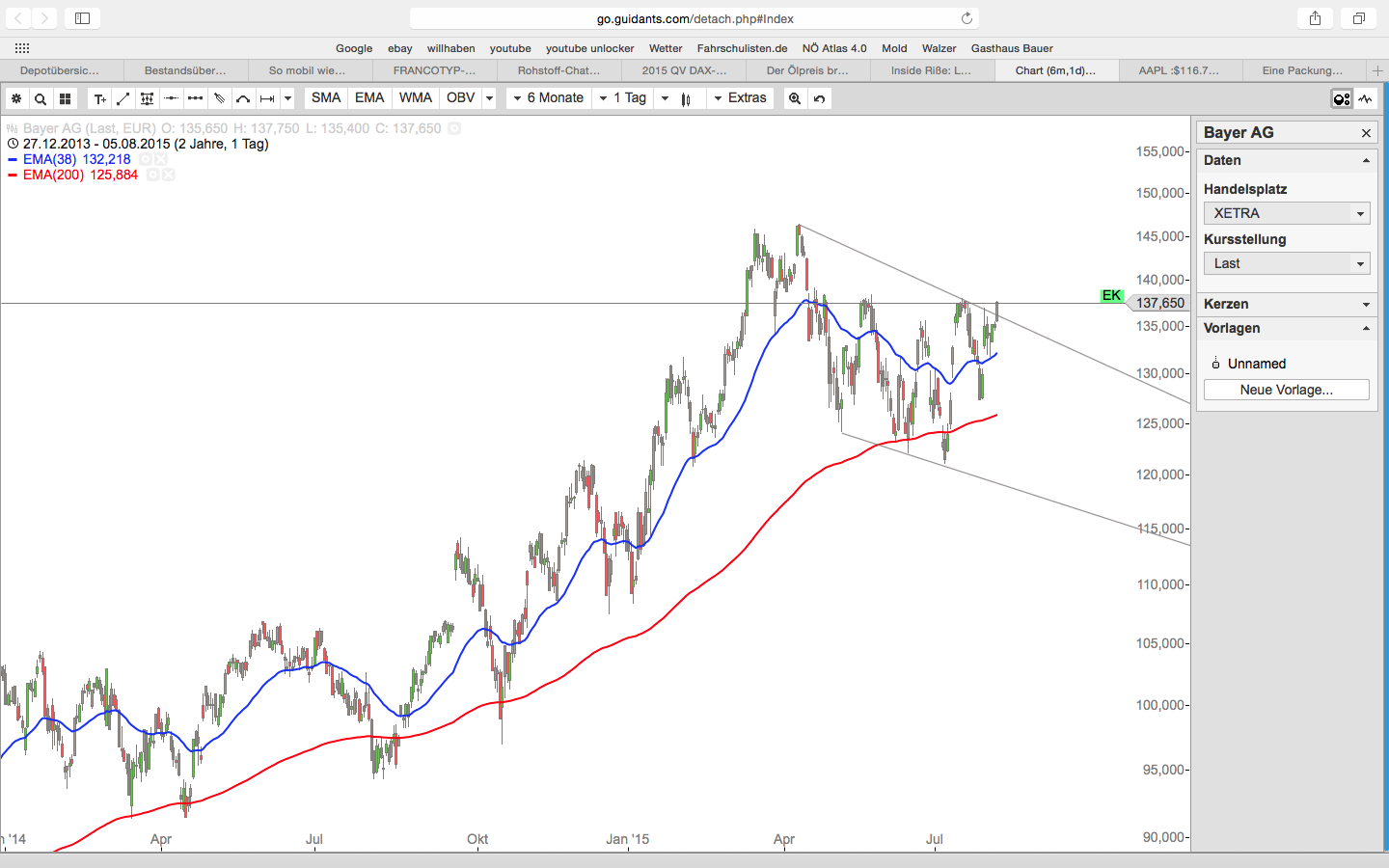Toggle the Safari sidebar
The width and height of the screenshot is (1389, 868).
(82, 18)
